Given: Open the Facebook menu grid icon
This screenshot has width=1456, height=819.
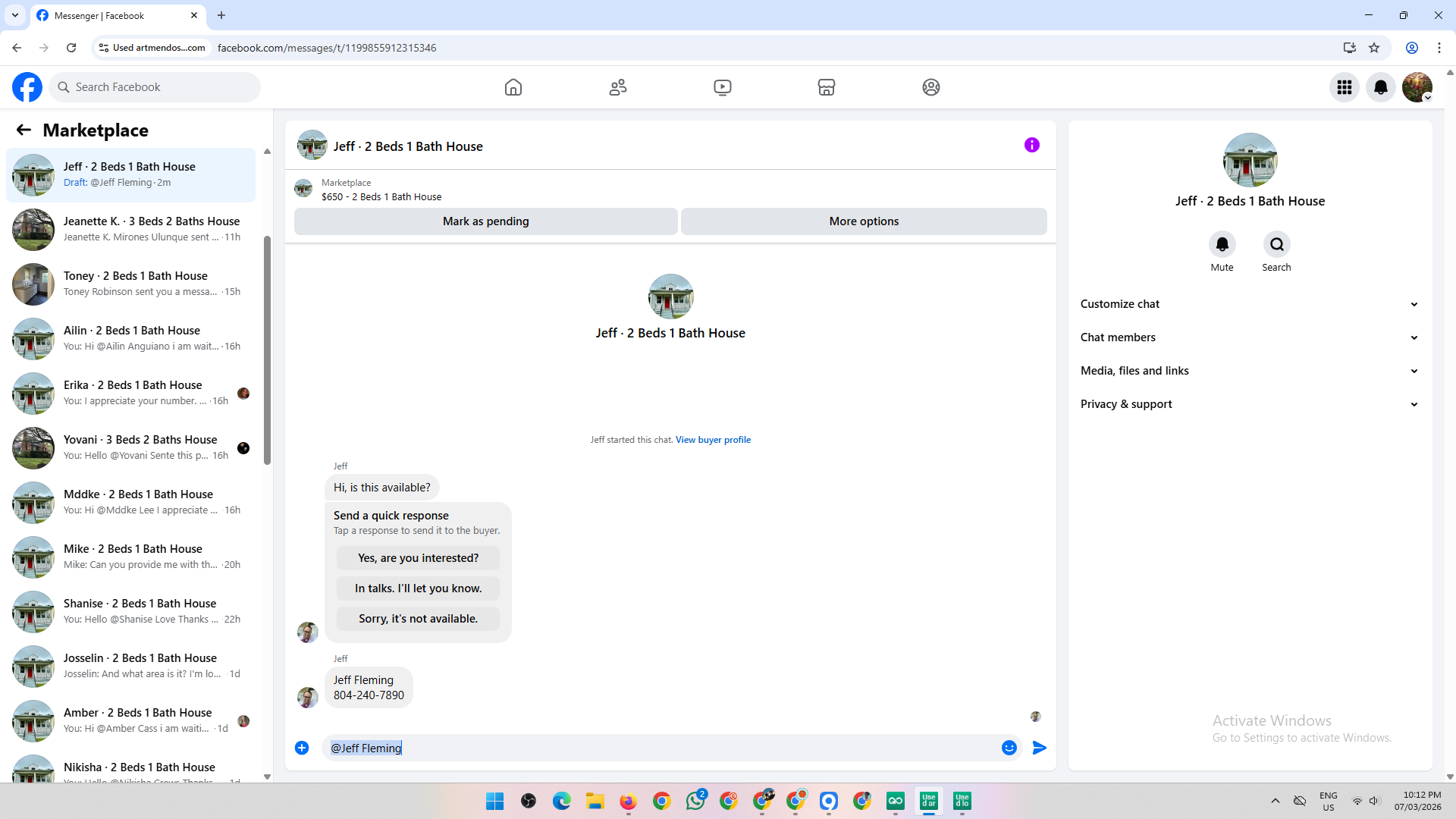Looking at the screenshot, I should click(1345, 87).
